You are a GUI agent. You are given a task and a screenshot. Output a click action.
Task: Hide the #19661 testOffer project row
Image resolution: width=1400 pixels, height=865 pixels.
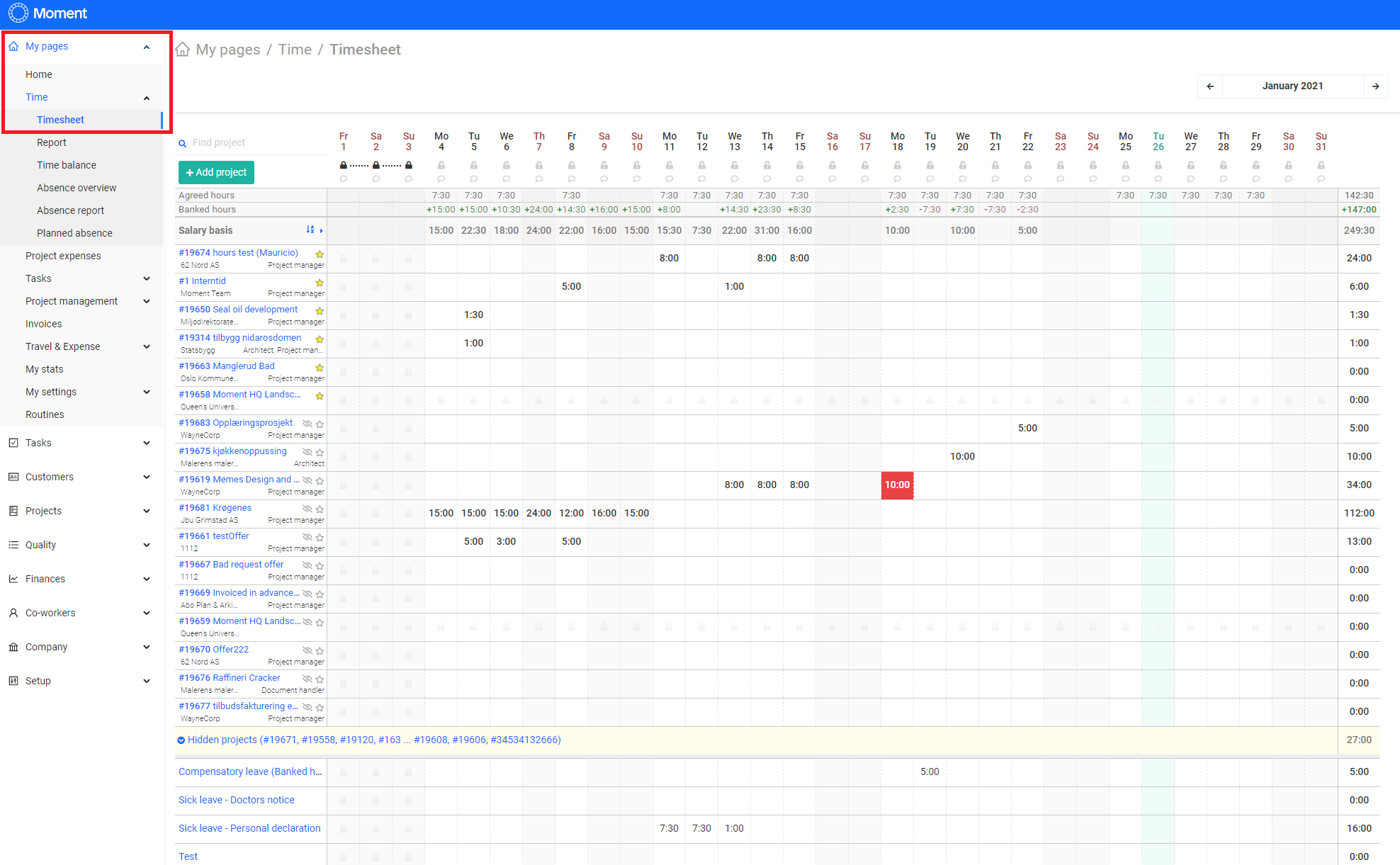pos(307,537)
